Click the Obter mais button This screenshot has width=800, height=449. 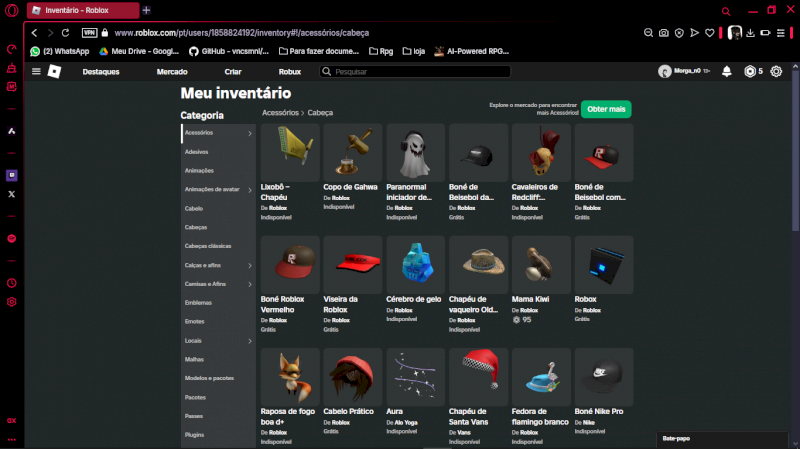pos(606,109)
